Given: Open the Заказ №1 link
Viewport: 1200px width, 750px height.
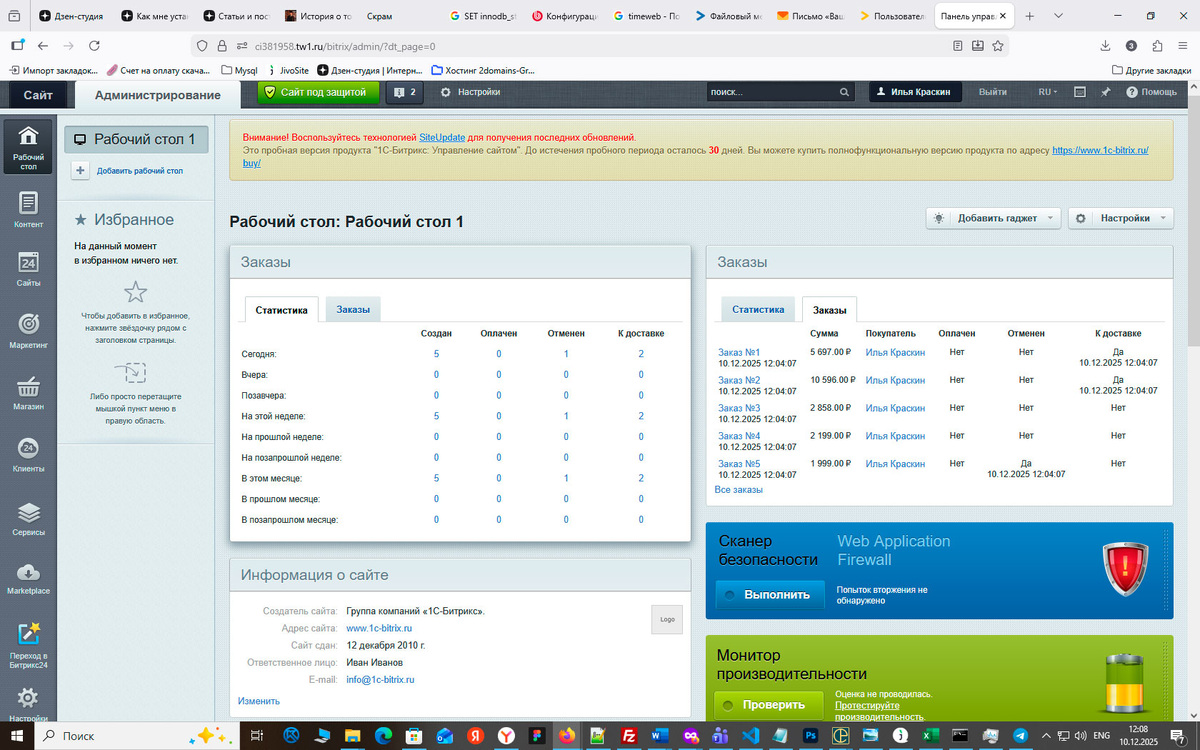Looking at the screenshot, I should point(739,352).
